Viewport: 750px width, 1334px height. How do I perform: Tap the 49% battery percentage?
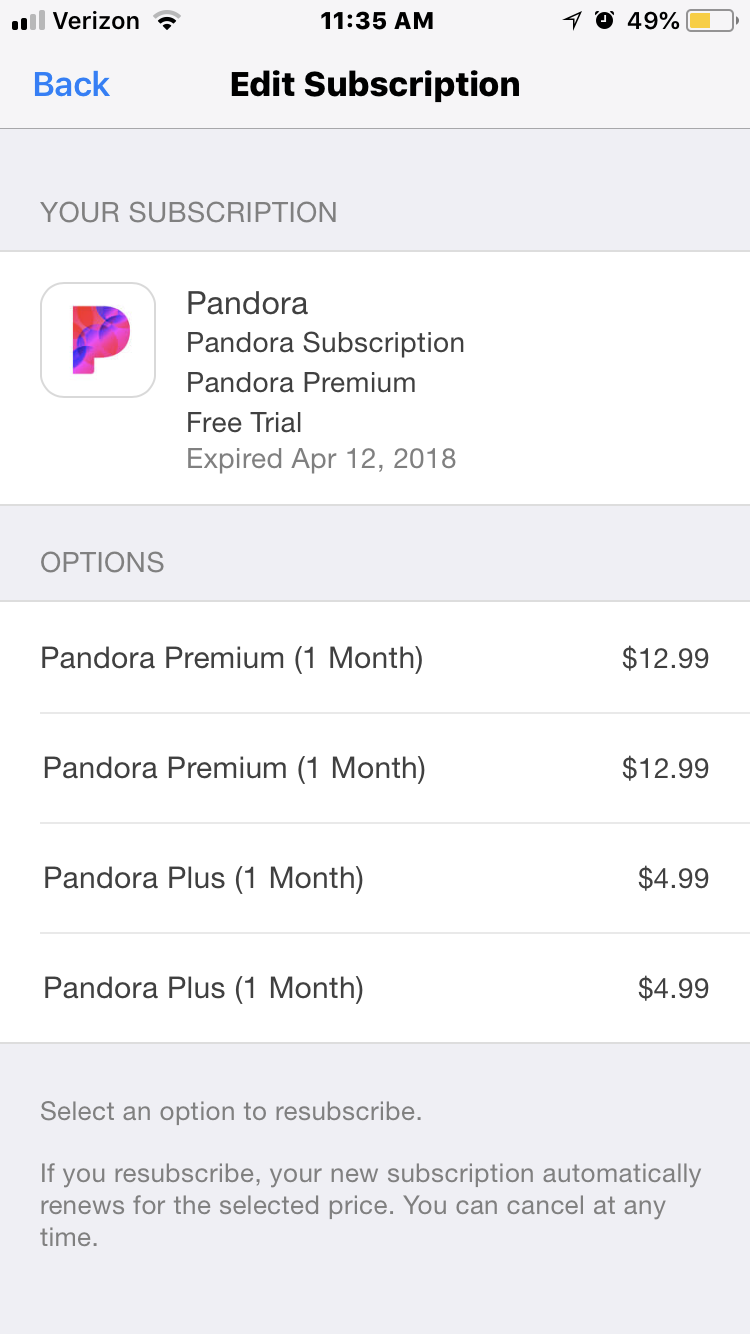coord(653,21)
